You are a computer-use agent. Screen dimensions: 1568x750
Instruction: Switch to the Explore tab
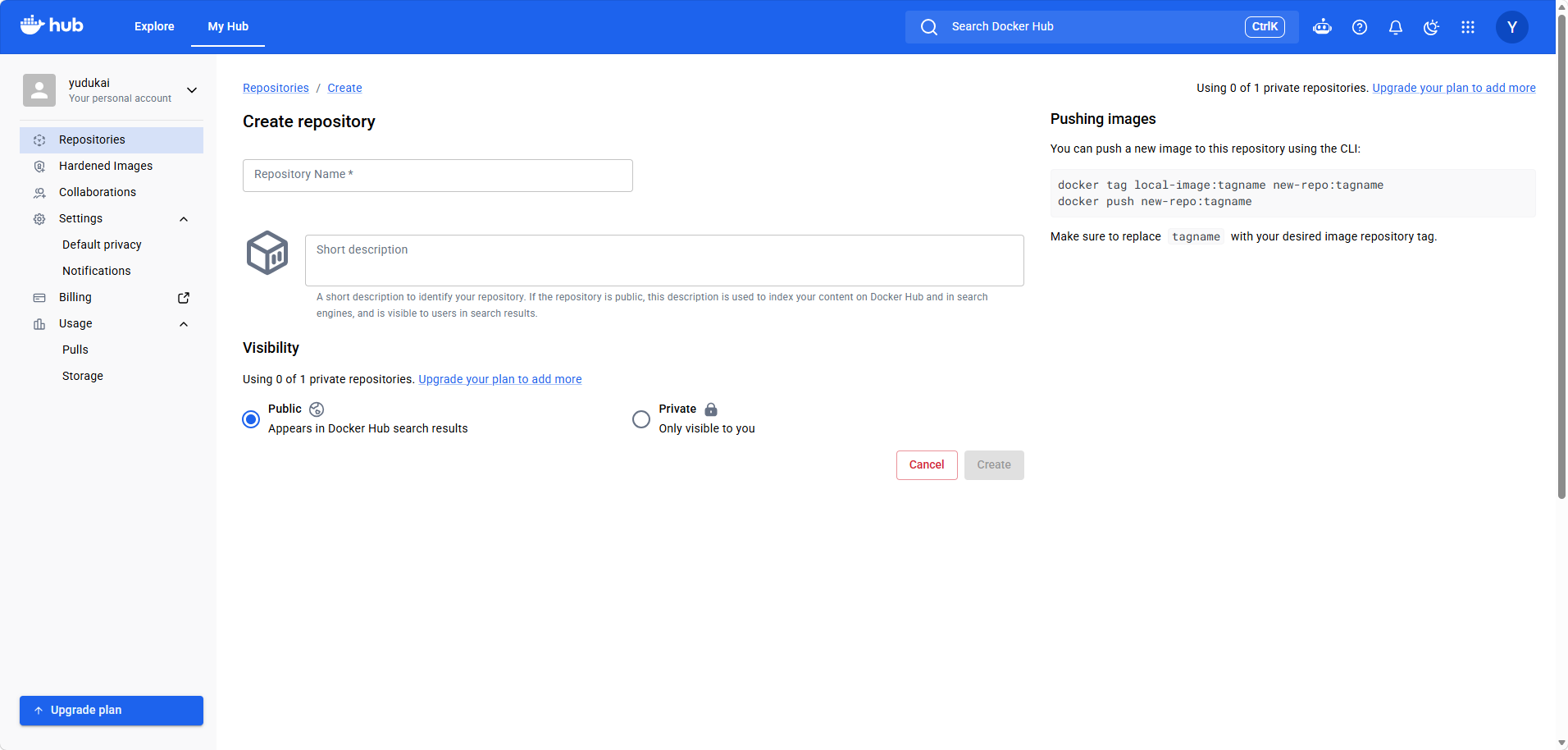(x=154, y=26)
